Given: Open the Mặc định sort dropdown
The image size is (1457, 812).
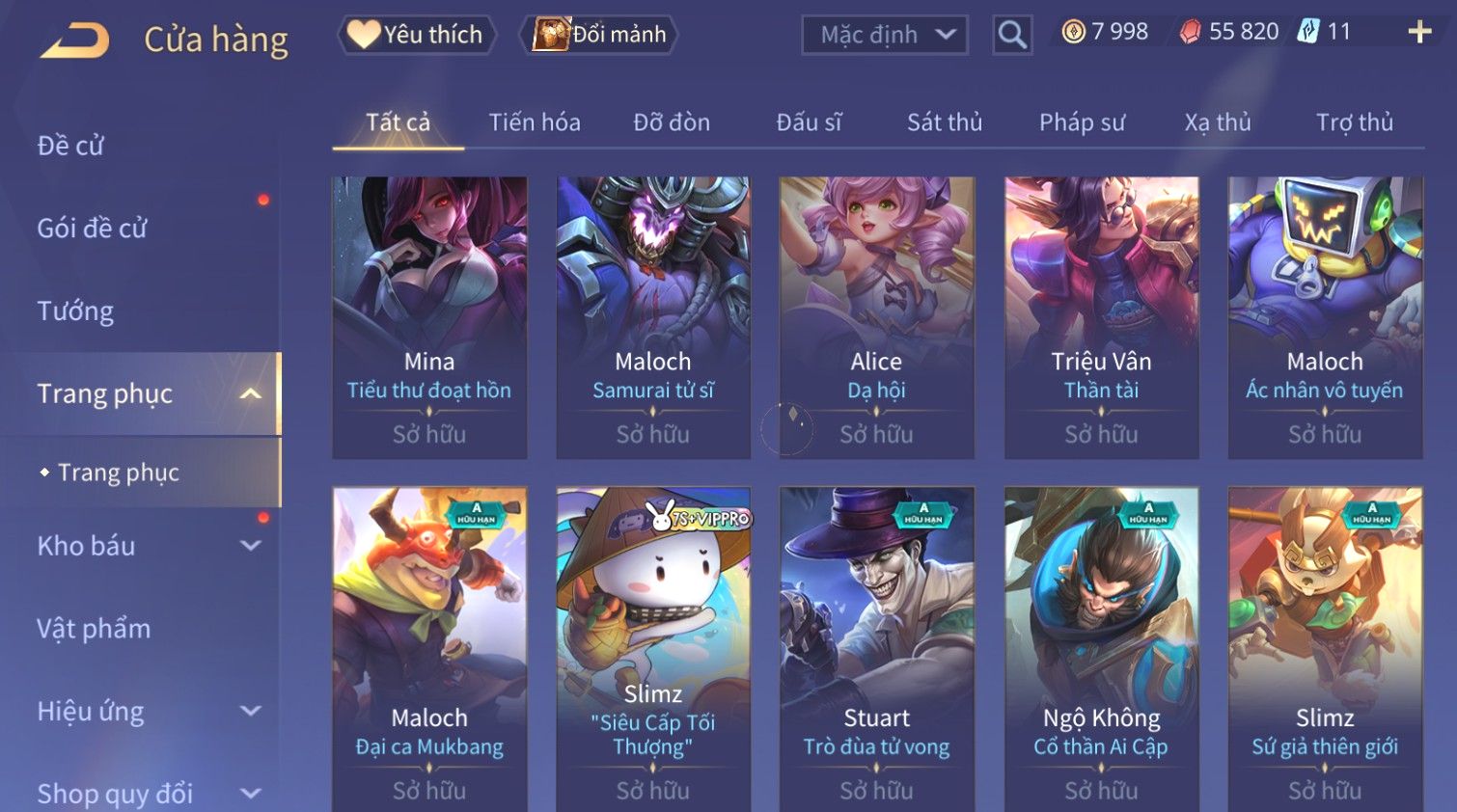Looking at the screenshot, I should click(x=885, y=35).
